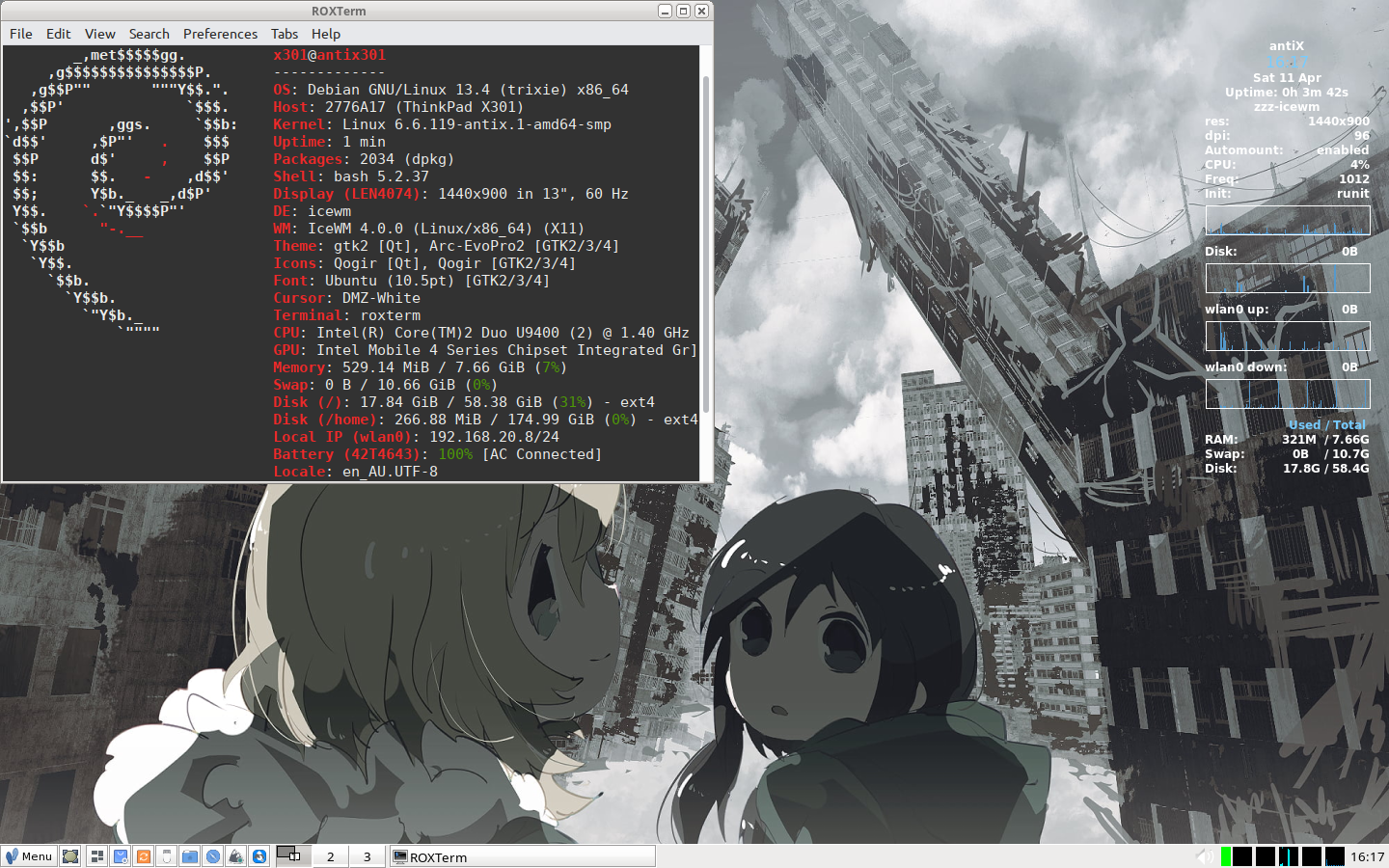Launch the blue compass icon in taskbar
The image size is (1389, 868).
tap(213, 856)
